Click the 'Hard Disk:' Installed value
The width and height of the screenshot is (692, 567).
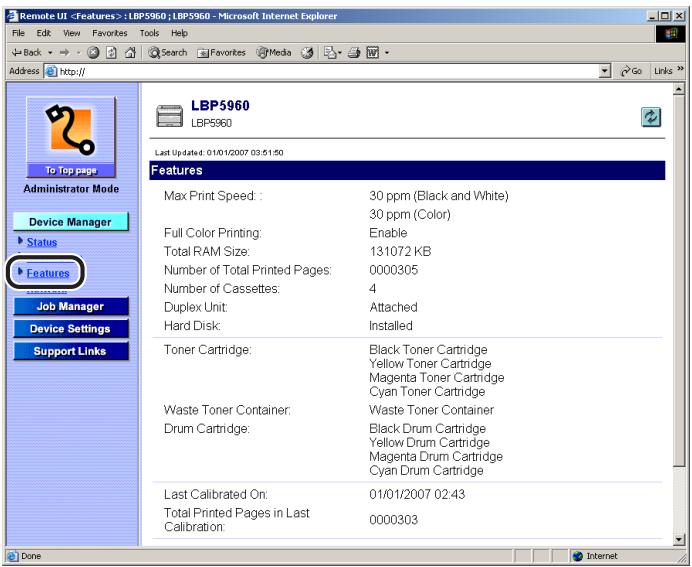pos(391,326)
